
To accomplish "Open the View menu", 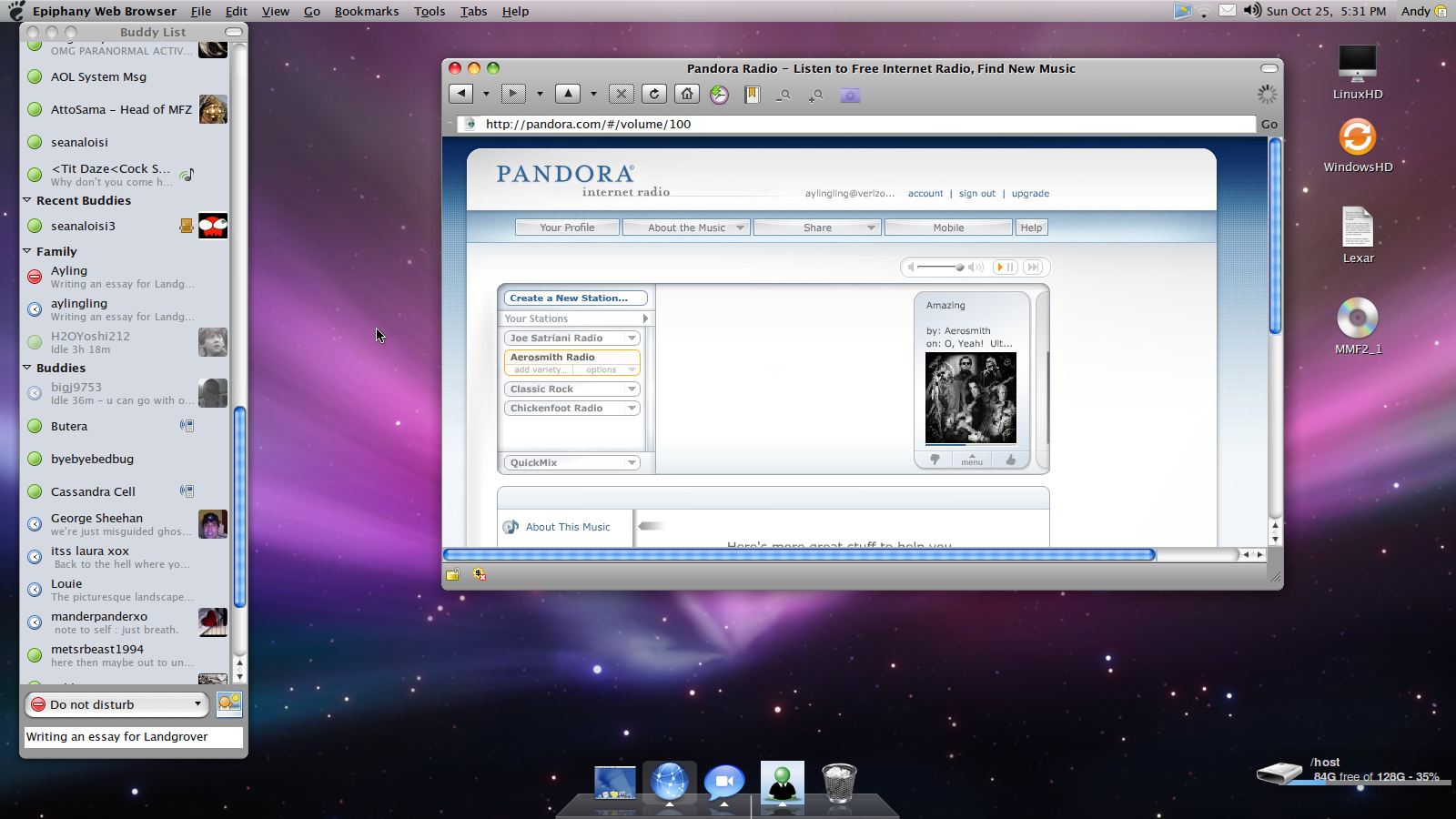I will pyautogui.click(x=276, y=11).
